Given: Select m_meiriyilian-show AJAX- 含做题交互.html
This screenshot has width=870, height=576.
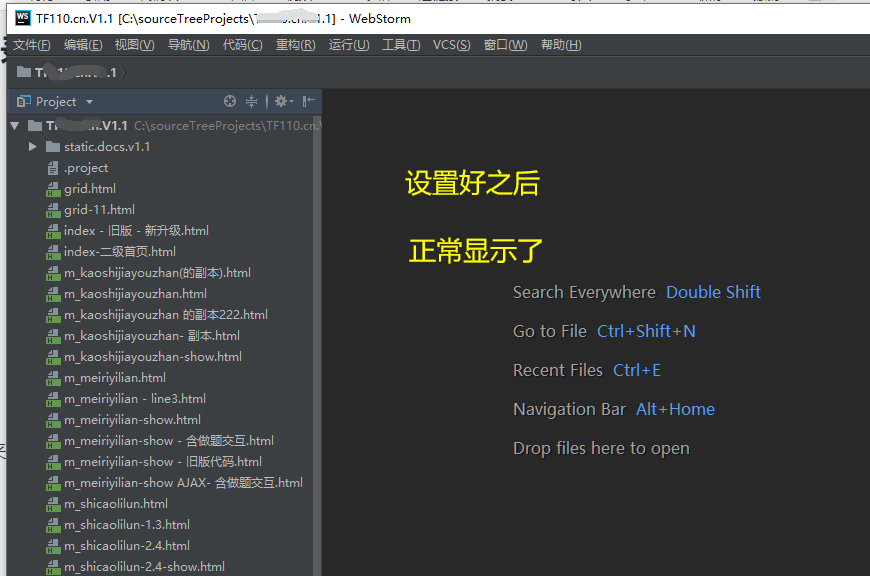Looking at the screenshot, I should click(x=183, y=483).
